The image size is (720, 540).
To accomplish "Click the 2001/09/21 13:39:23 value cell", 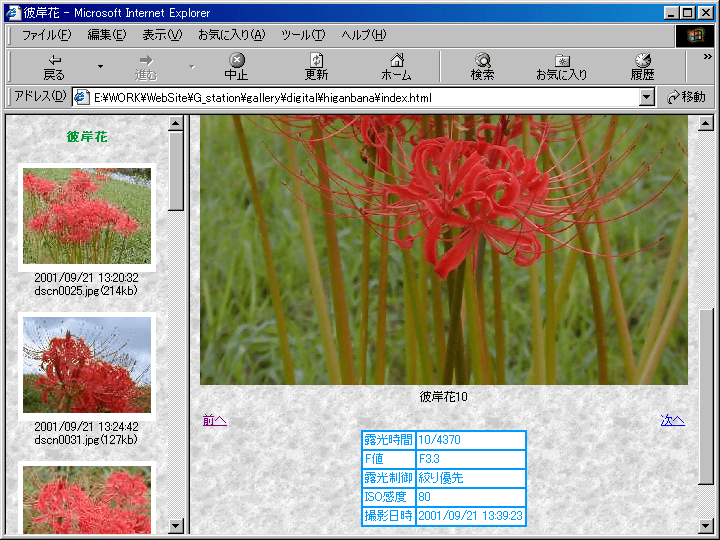I will point(471,516).
